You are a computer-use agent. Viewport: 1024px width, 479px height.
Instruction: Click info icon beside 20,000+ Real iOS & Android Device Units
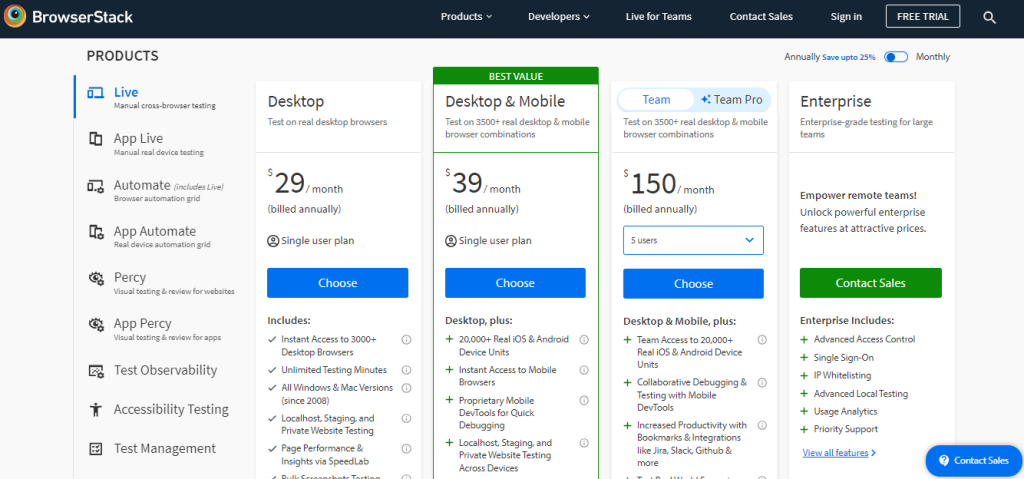584,340
